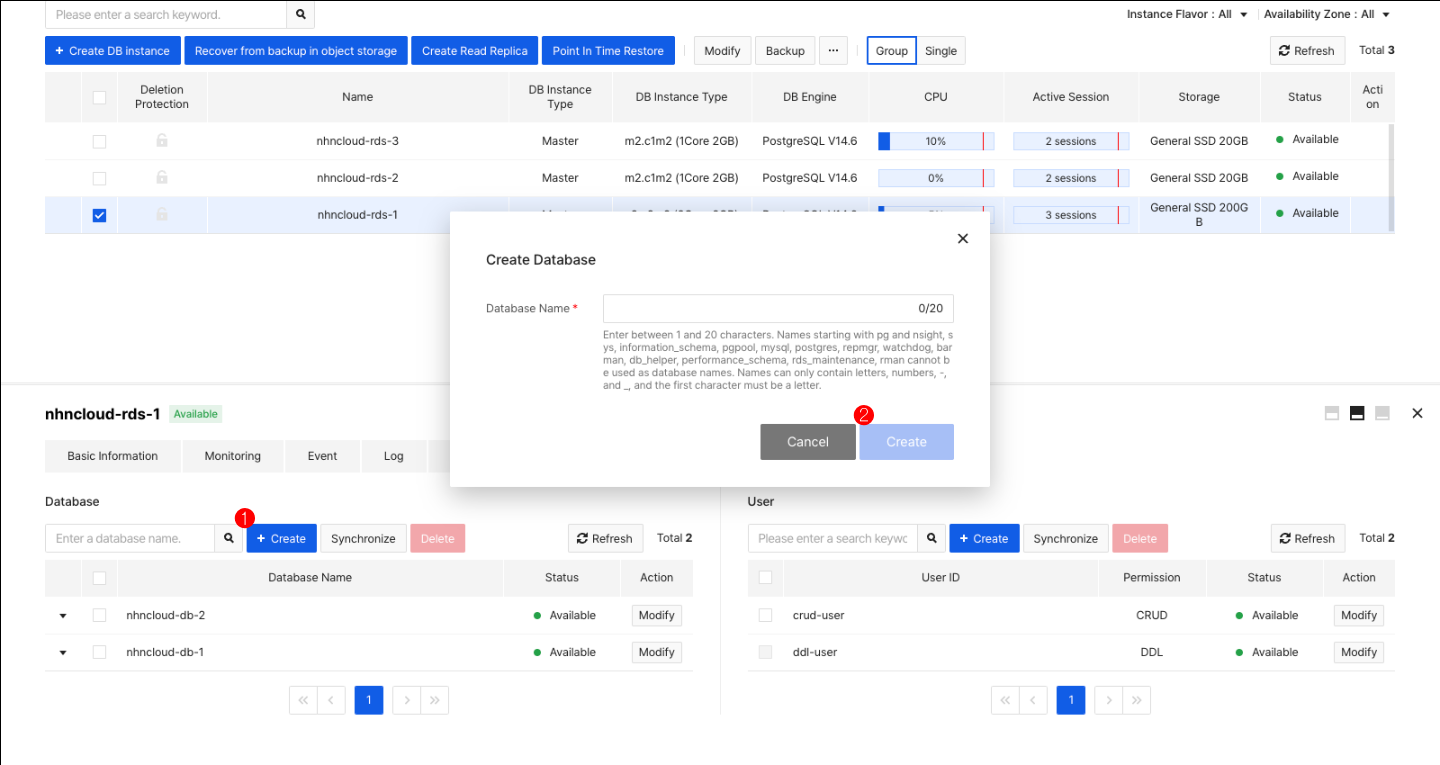Open the more options ellipsis button
The width and height of the screenshot is (1440, 765).
pyautogui.click(x=833, y=50)
